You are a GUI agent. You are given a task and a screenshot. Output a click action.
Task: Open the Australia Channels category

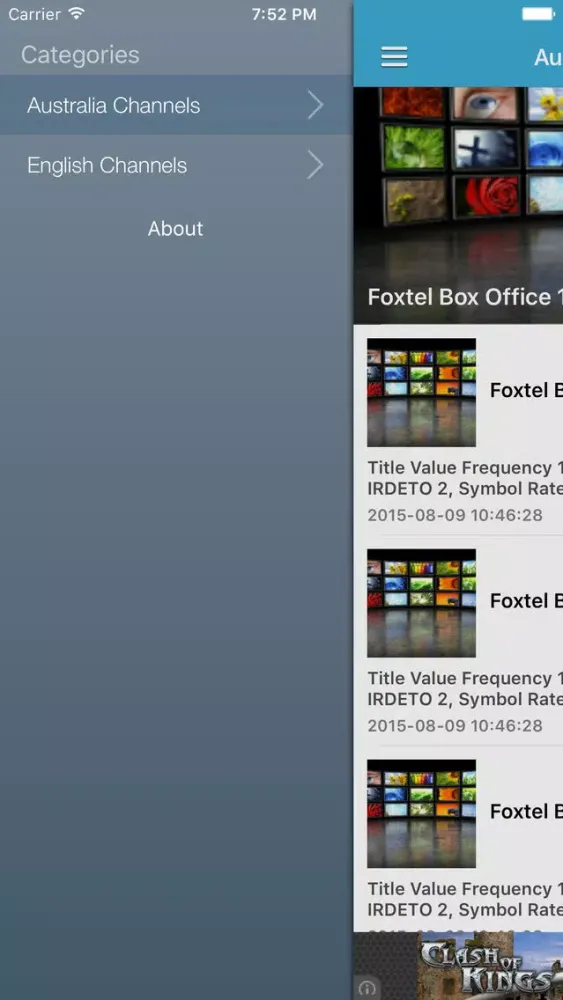click(176, 105)
